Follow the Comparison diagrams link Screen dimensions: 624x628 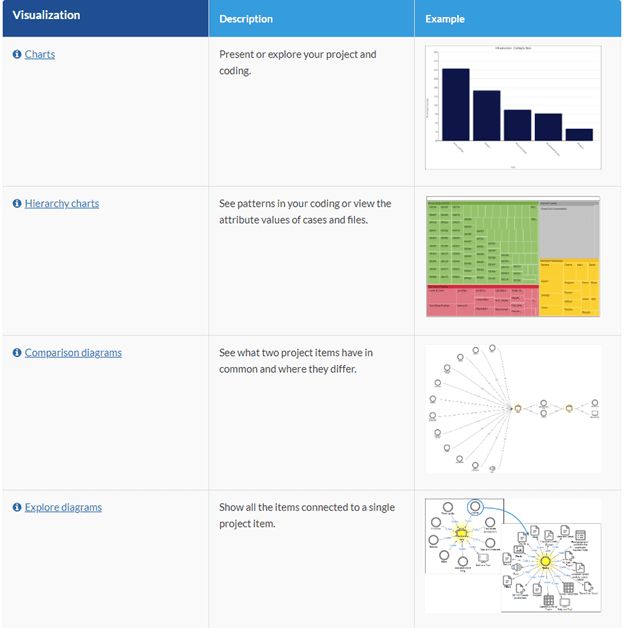coord(73,353)
